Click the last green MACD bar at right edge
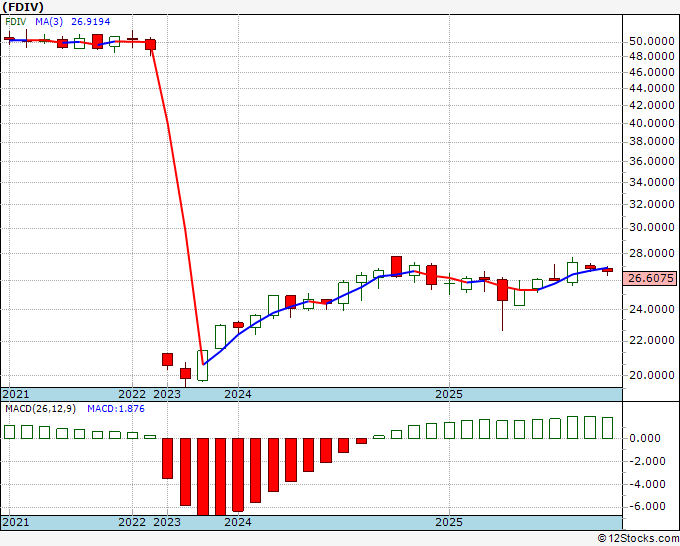Viewport: 680px width, 546px height. (608, 428)
